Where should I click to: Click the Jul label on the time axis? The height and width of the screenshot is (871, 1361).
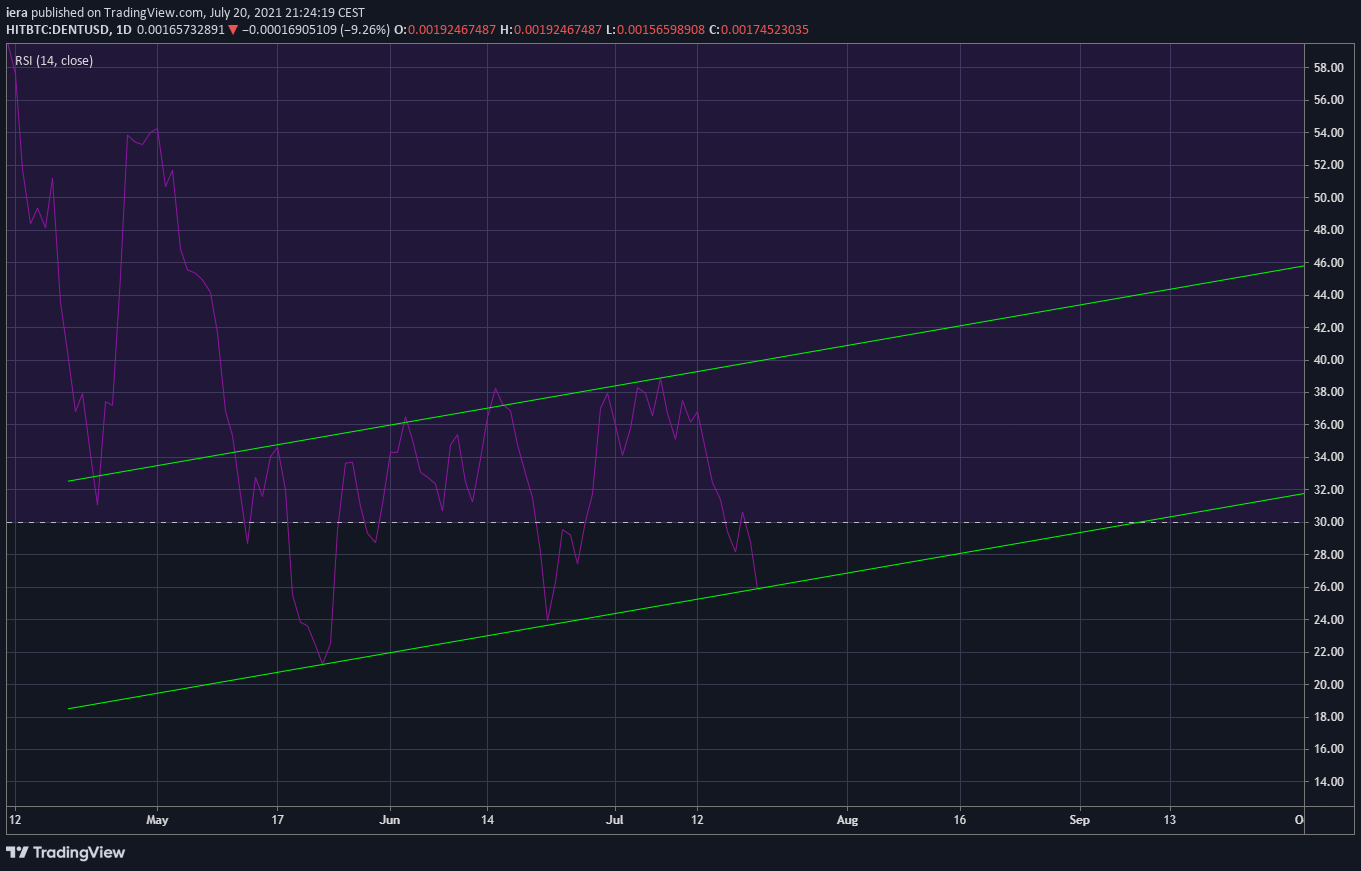click(615, 820)
